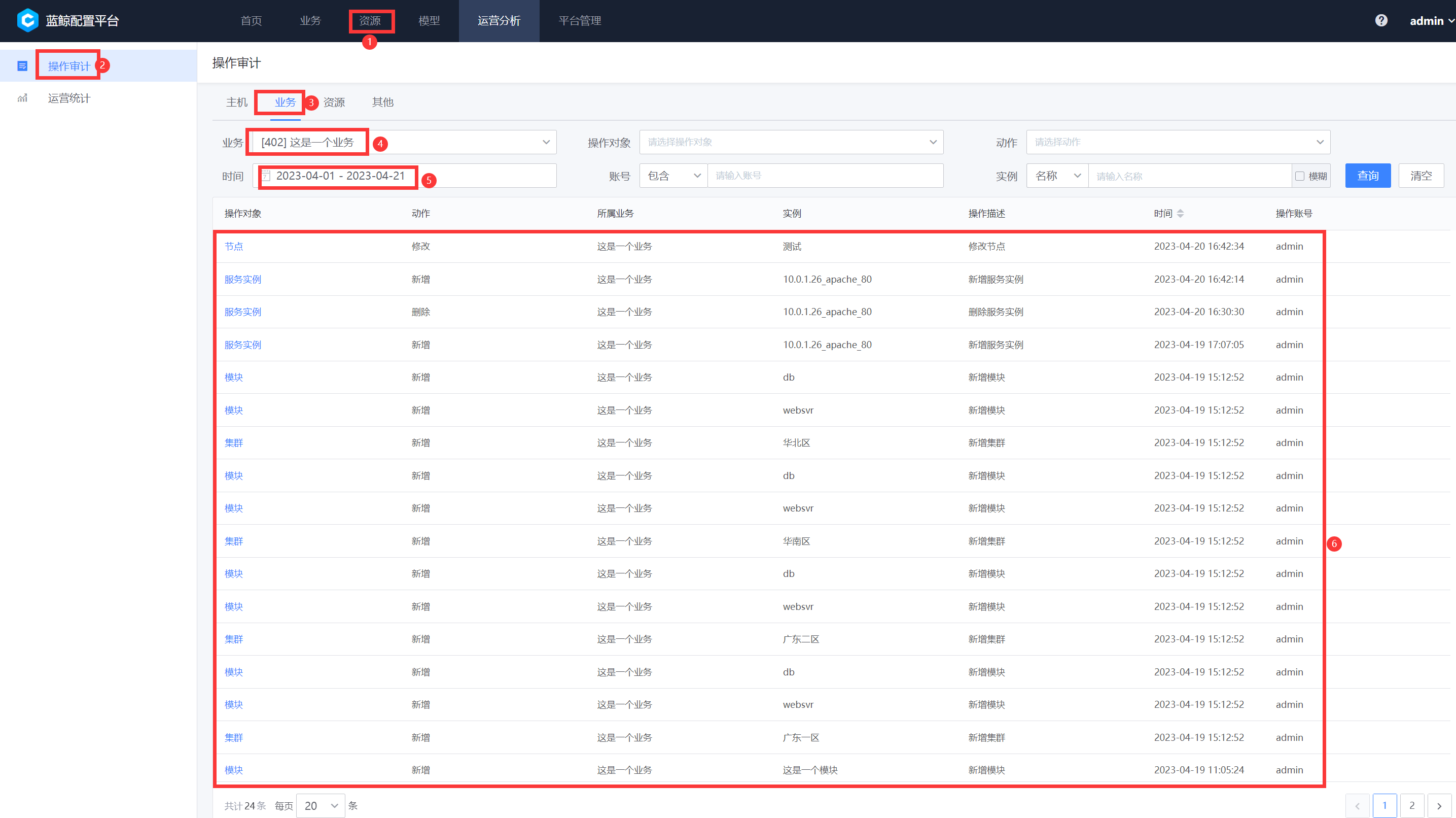Click the 请输入账号 account input

tap(825, 176)
